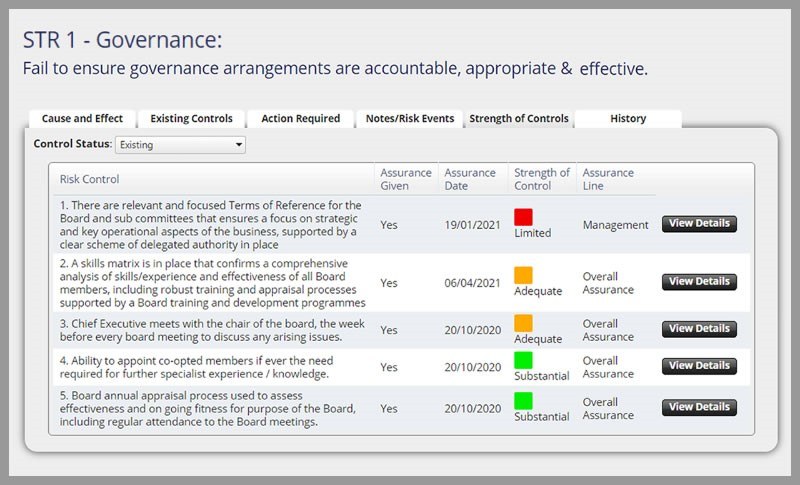
Task: Click the co-opted members risk control text
Action: tap(196, 367)
